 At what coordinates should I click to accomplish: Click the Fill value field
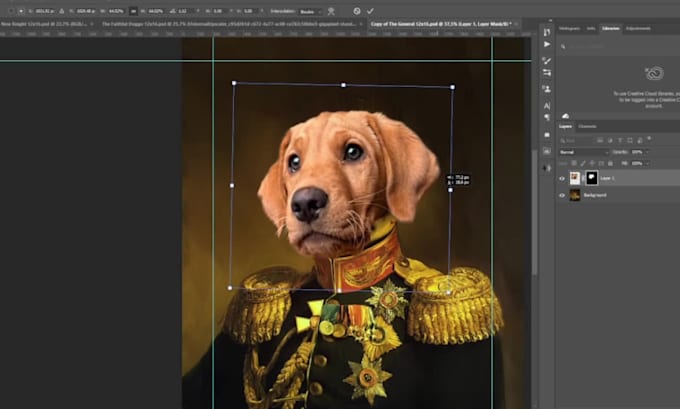point(637,164)
